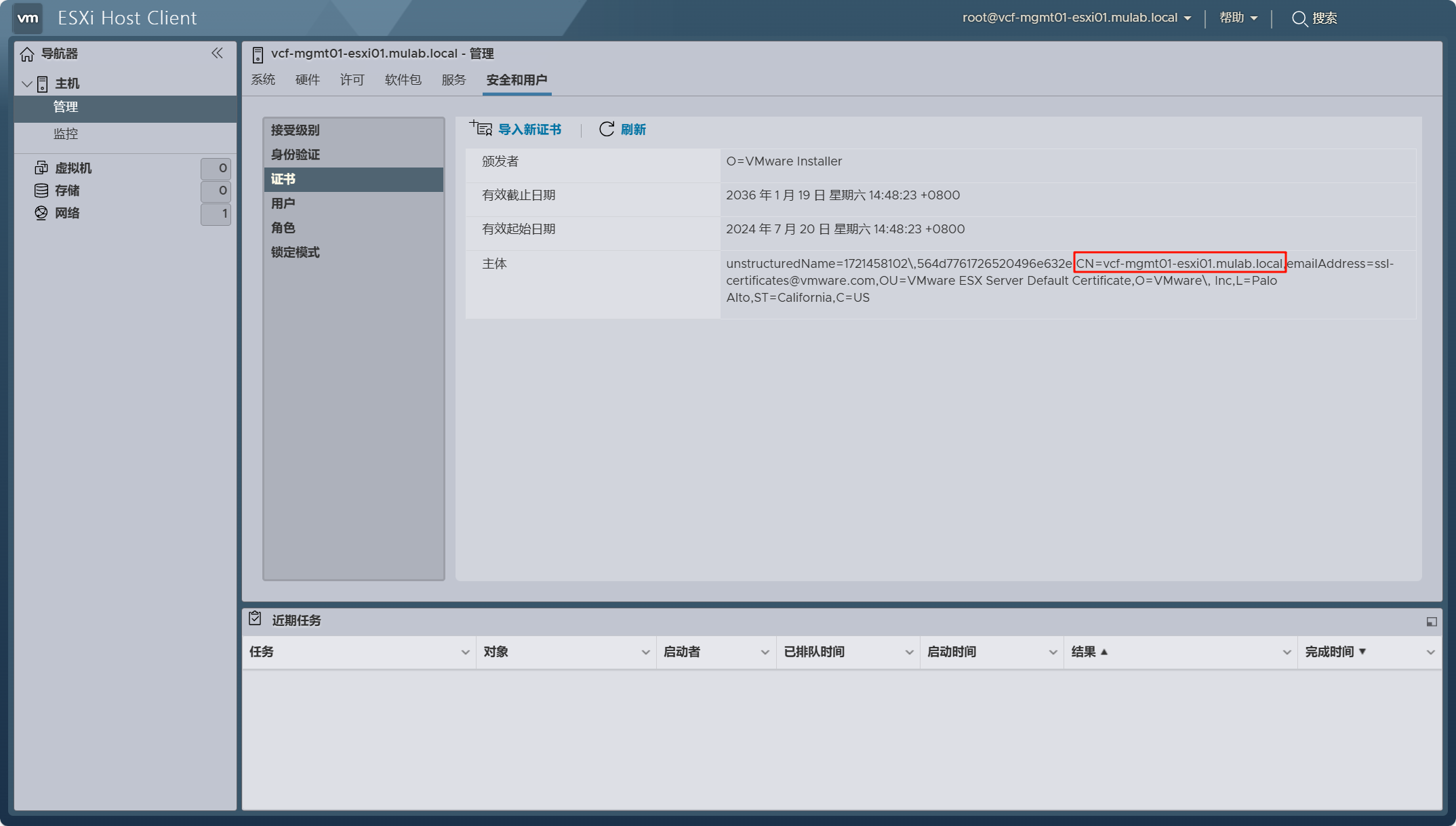This screenshot has width=1456, height=826.
Task: Open 存储 in the navigator
Action: click(x=67, y=191)
